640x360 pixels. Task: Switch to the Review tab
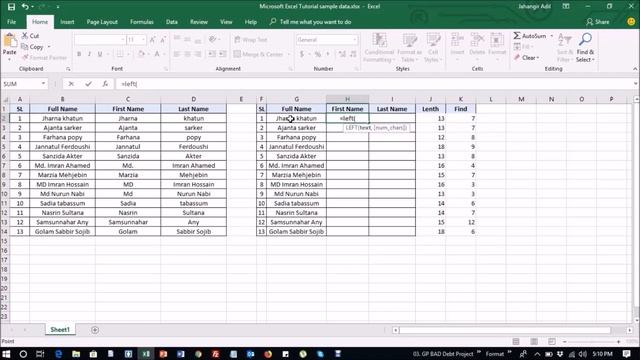tap(199, 22)
